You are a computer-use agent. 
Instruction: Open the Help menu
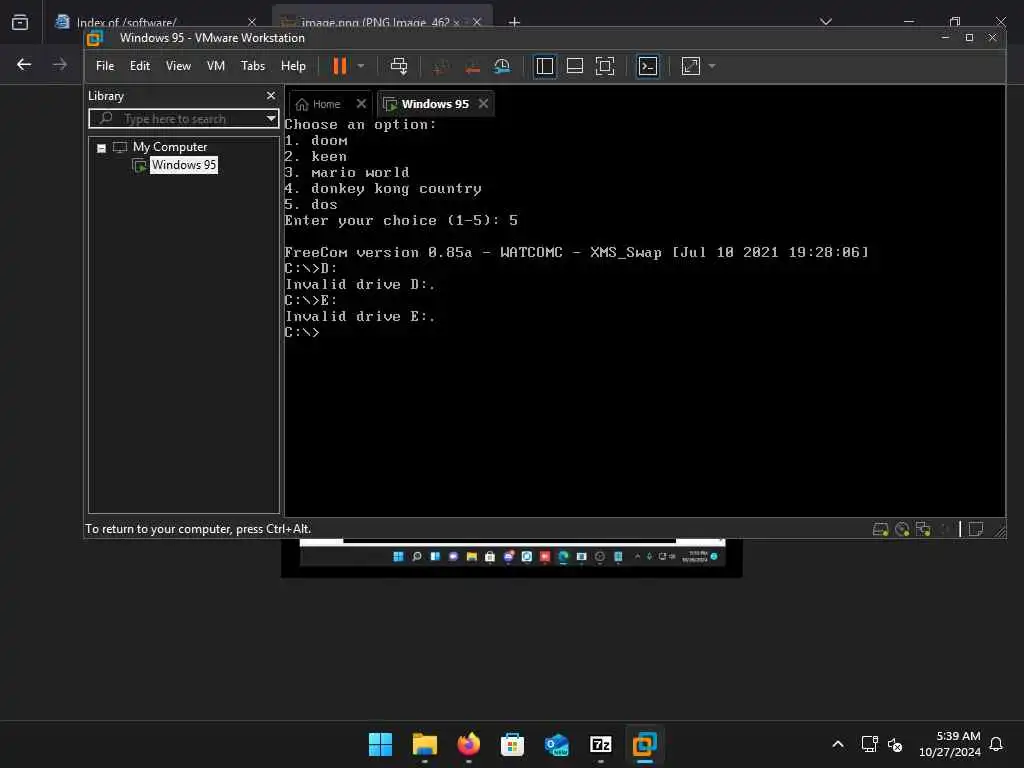point(293,66)
